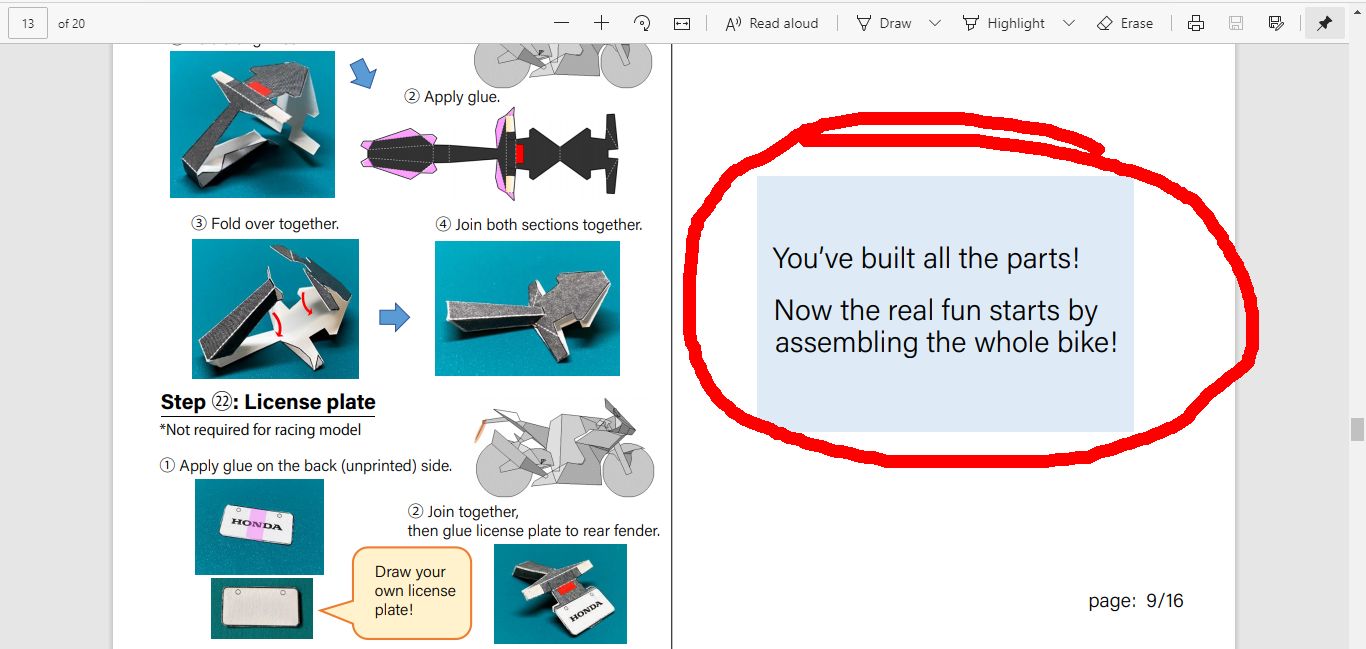Click the Save icon
This screenshot has width=1366, height=649.
[x=1236, y=23]
